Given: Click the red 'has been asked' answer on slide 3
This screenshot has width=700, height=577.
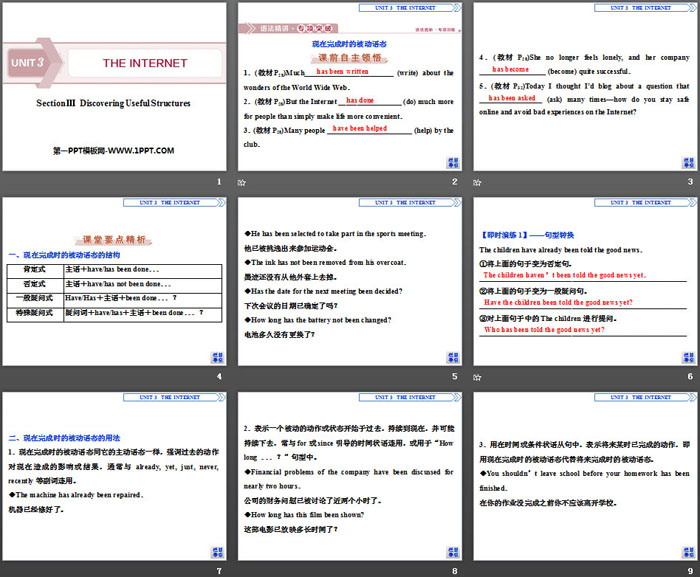Looking at the screenshot, I should coord(512,98).
